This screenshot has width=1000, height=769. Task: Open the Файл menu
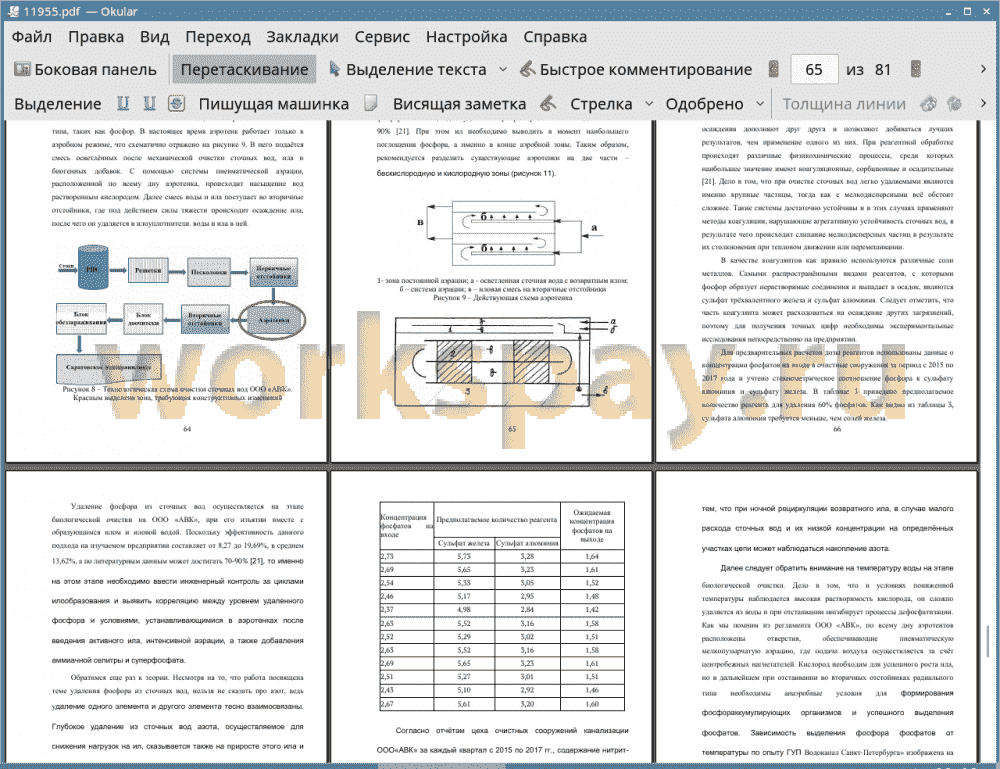[32, 37]
